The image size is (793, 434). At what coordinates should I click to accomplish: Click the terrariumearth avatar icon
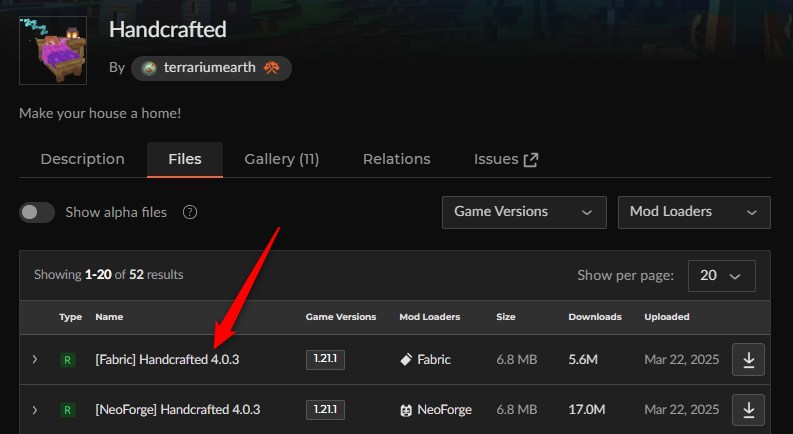149,68
